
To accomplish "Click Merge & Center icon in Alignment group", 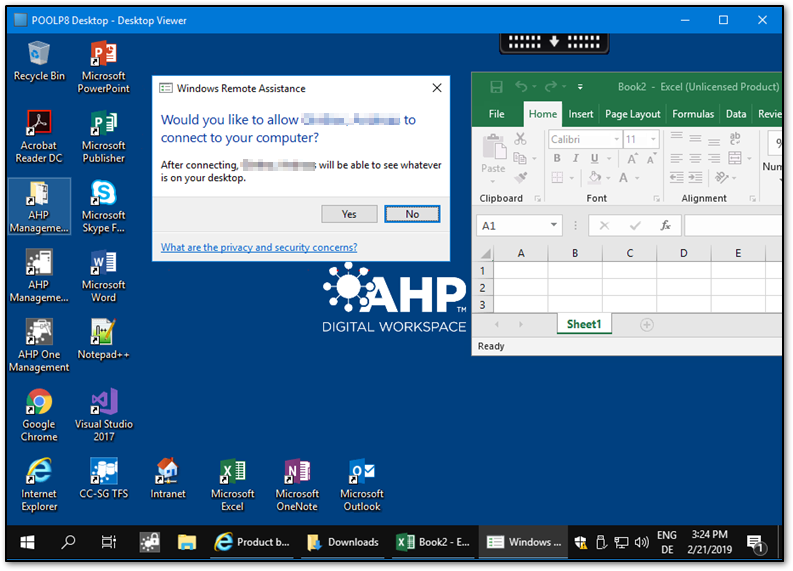I will coord(735,158).
